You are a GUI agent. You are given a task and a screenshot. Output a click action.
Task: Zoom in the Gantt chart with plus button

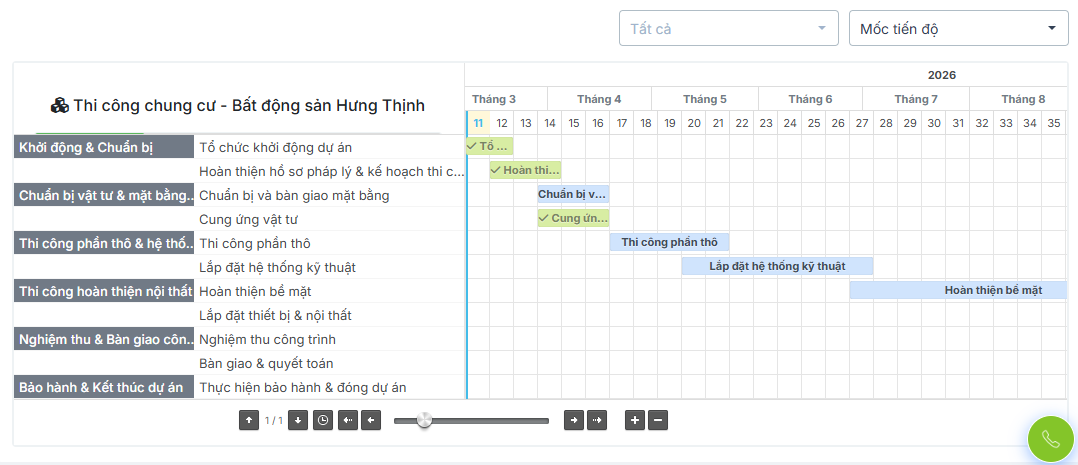pyautogui.click(x=635, y=420)
